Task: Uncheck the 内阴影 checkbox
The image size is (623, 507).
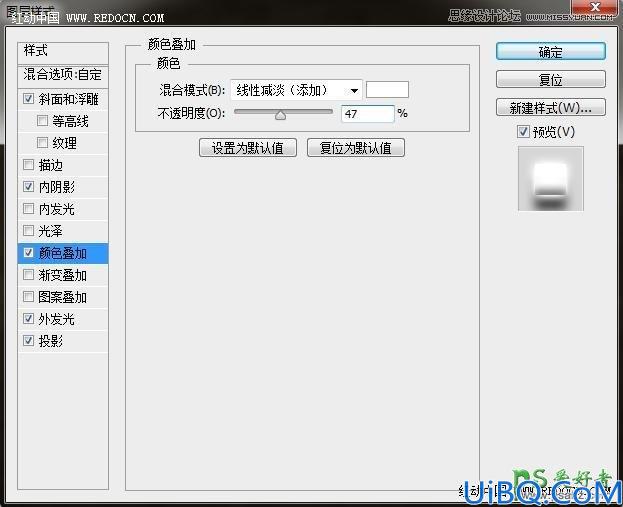Action: (x=28, y=186)
